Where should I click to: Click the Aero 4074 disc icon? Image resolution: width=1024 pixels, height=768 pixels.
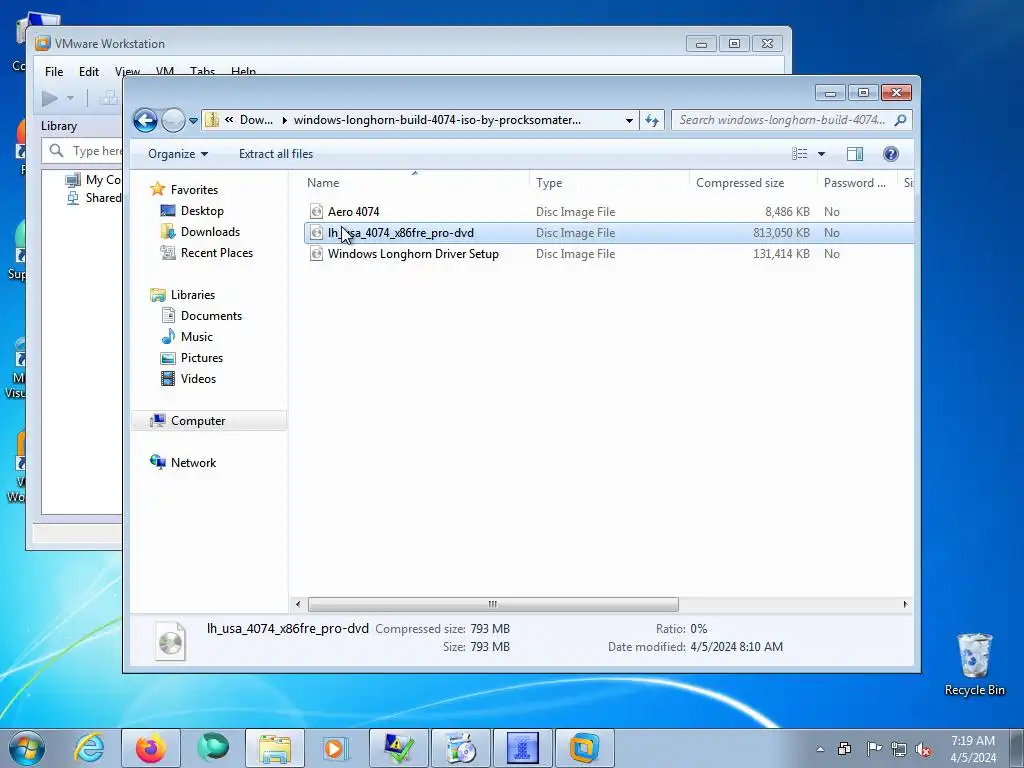317,212
